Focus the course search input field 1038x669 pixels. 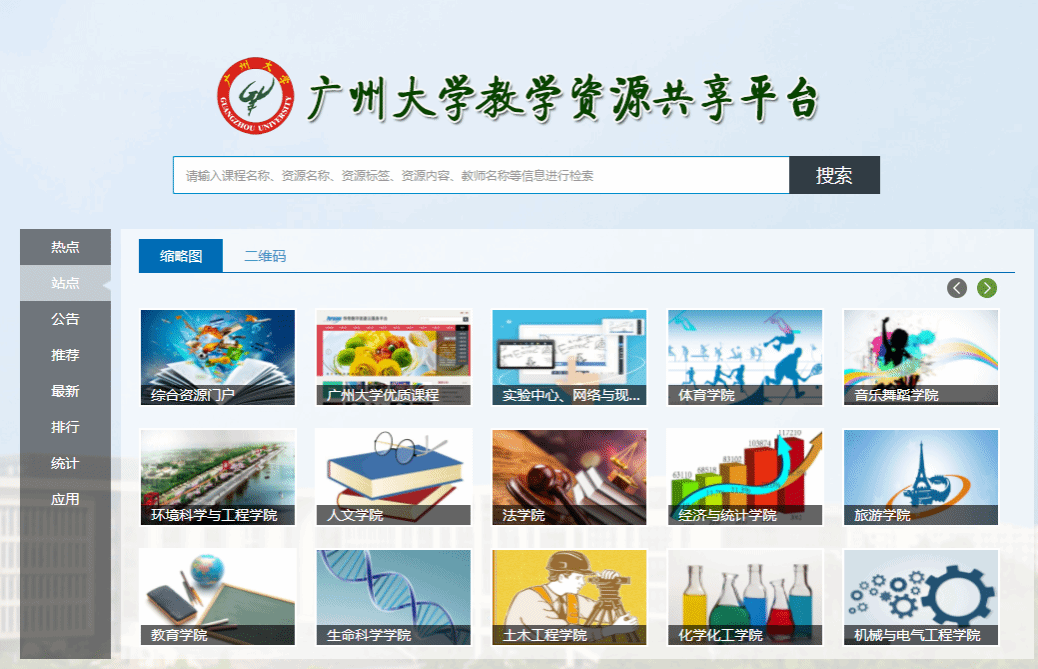pyautogui.click(x=481, y=175)
